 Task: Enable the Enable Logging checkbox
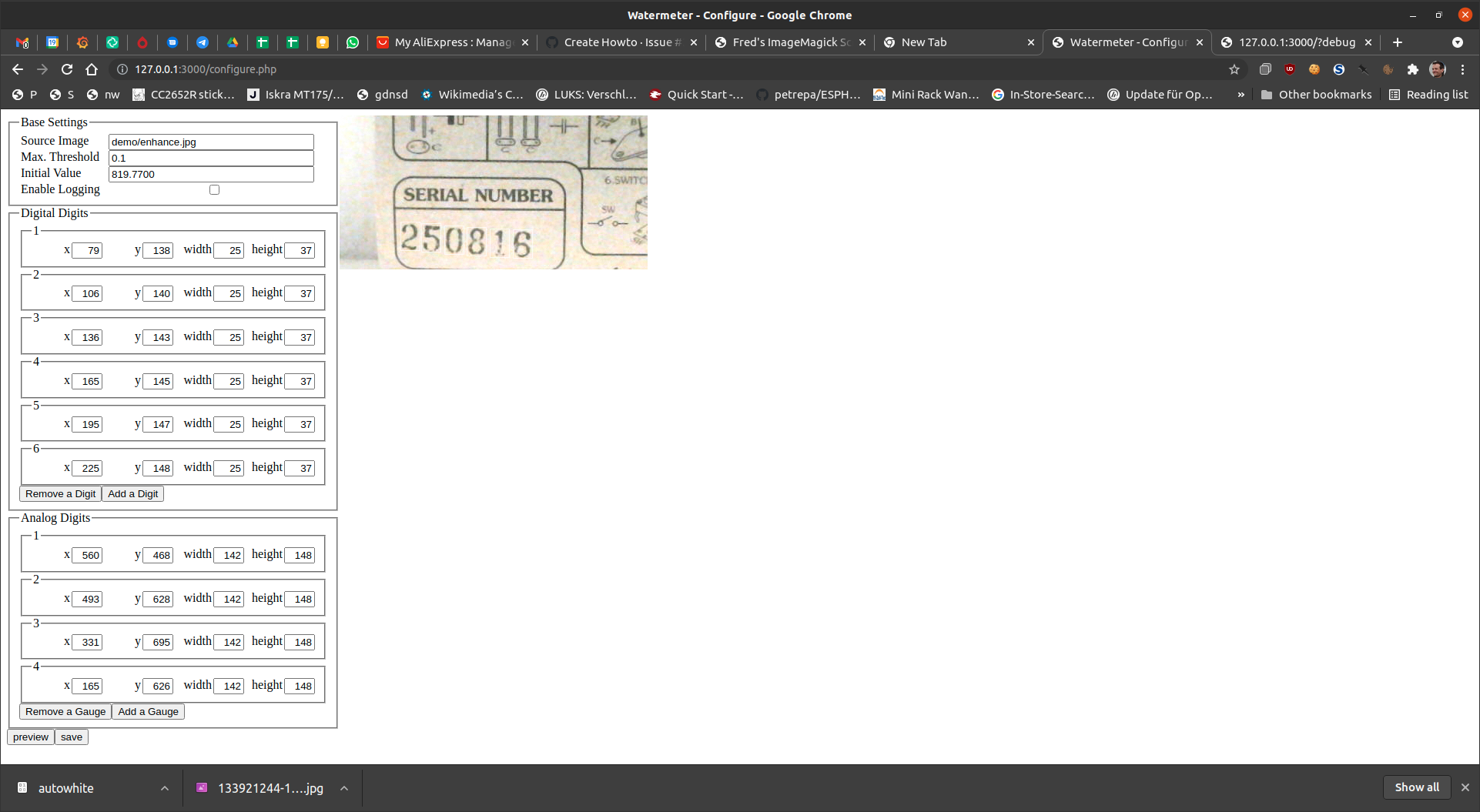click(x=214, y=189)
